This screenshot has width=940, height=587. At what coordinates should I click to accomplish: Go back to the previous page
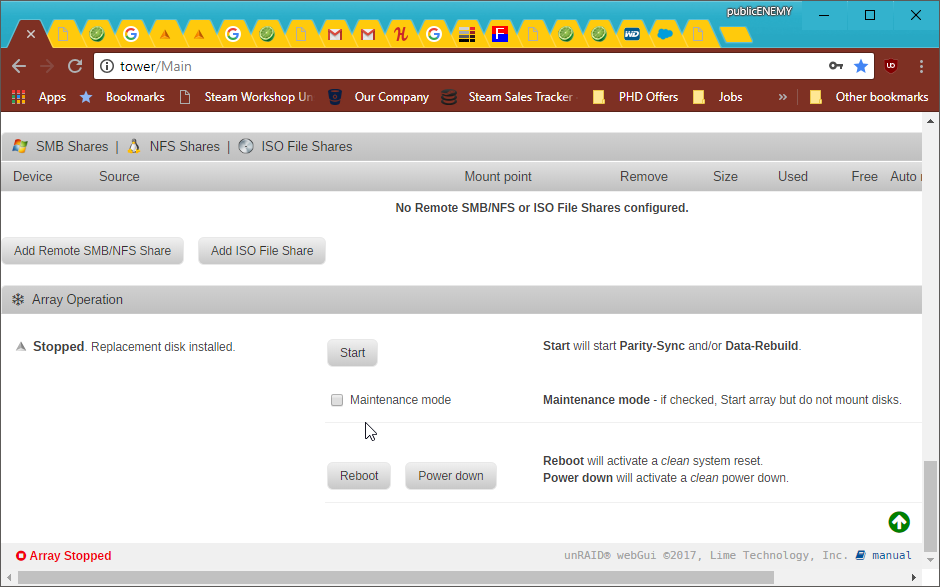pyautogui.click(x=19, y=66)
